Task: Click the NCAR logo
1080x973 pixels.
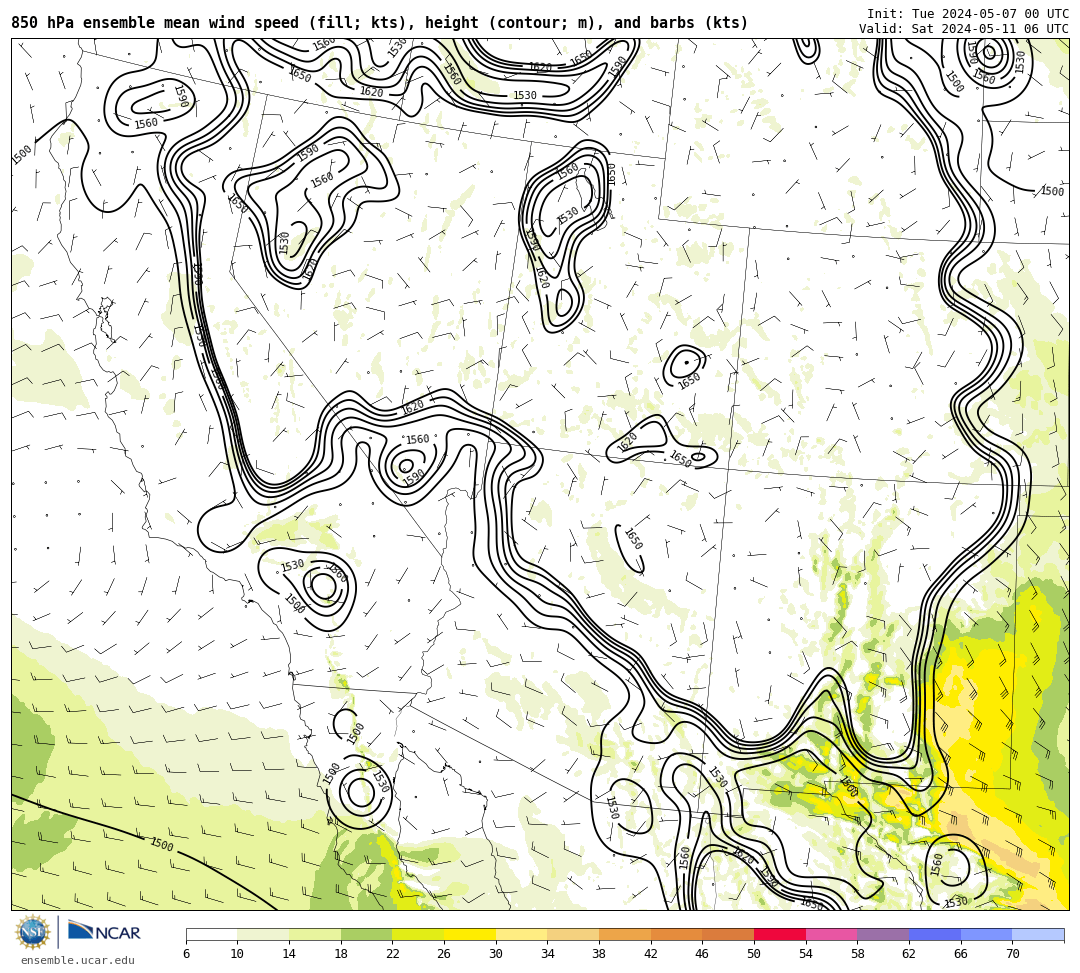Action: pyautogui.click(x=104, y=932)
